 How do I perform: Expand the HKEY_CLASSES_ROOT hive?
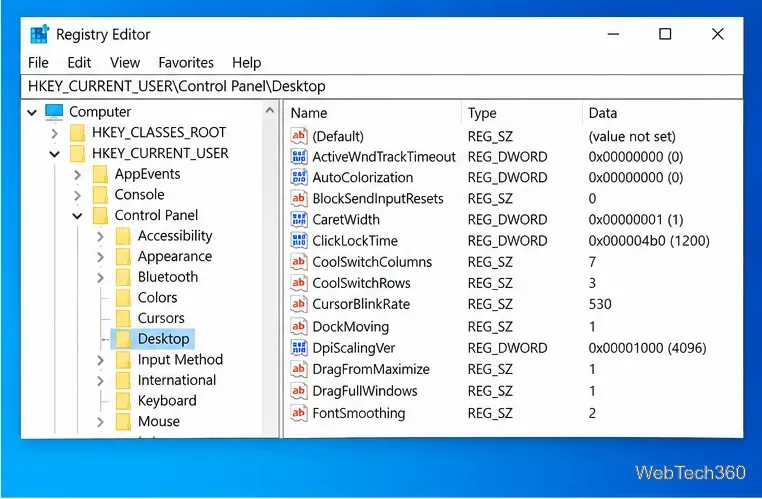click(x=54, y=133)
